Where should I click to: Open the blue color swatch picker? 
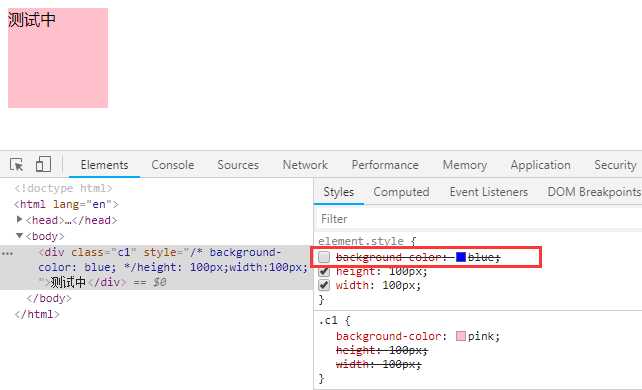point(461,257)
